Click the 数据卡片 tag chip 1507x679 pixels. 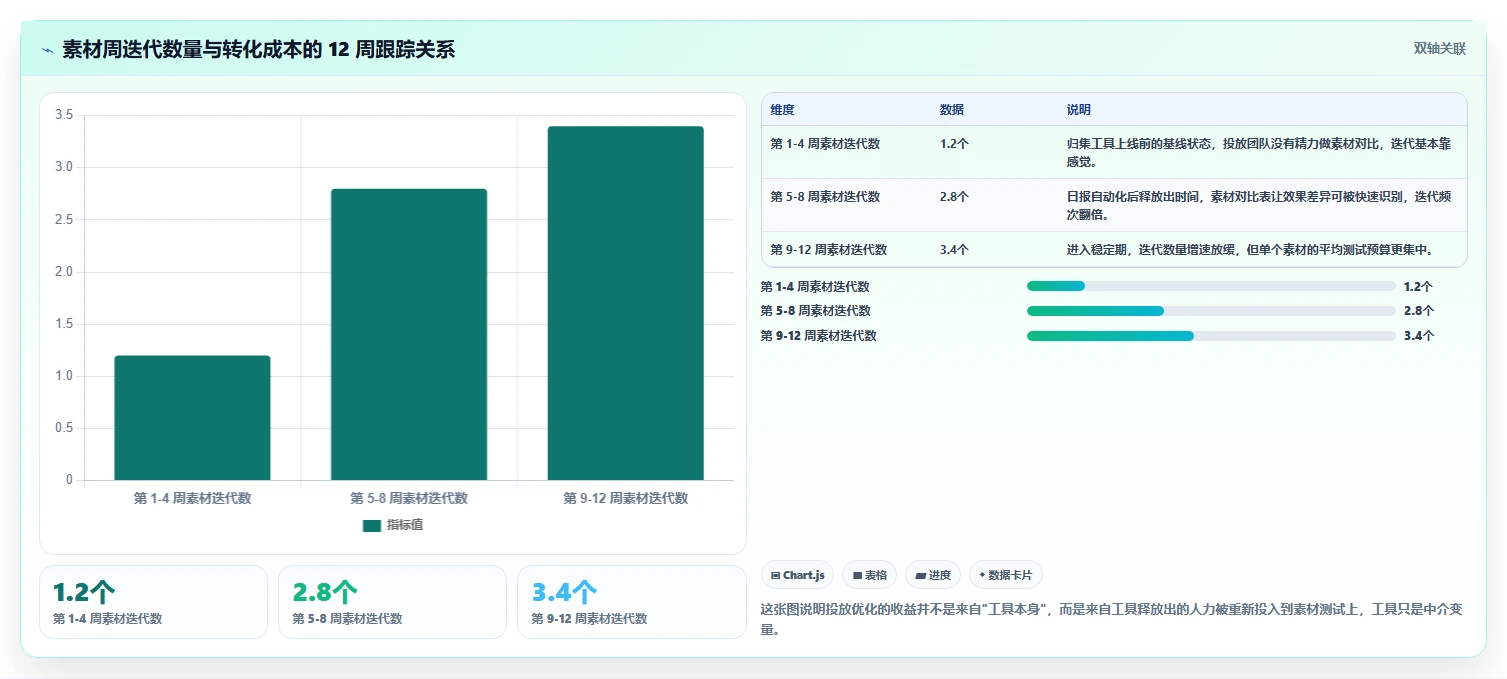1006,575
